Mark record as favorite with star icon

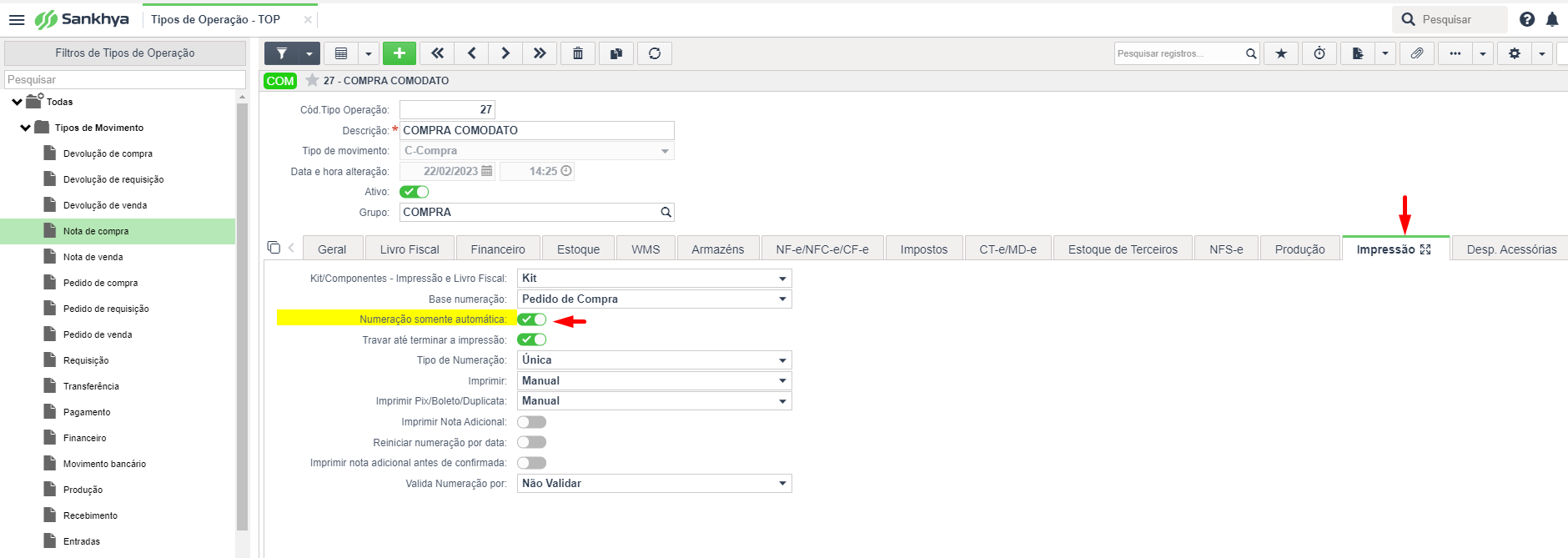pos(1281,53)
